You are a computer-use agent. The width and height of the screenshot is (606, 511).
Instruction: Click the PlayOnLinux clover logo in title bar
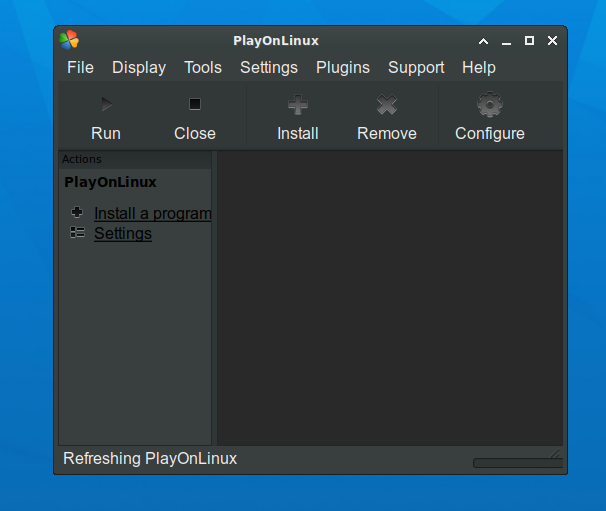click(x=69, y=40)
